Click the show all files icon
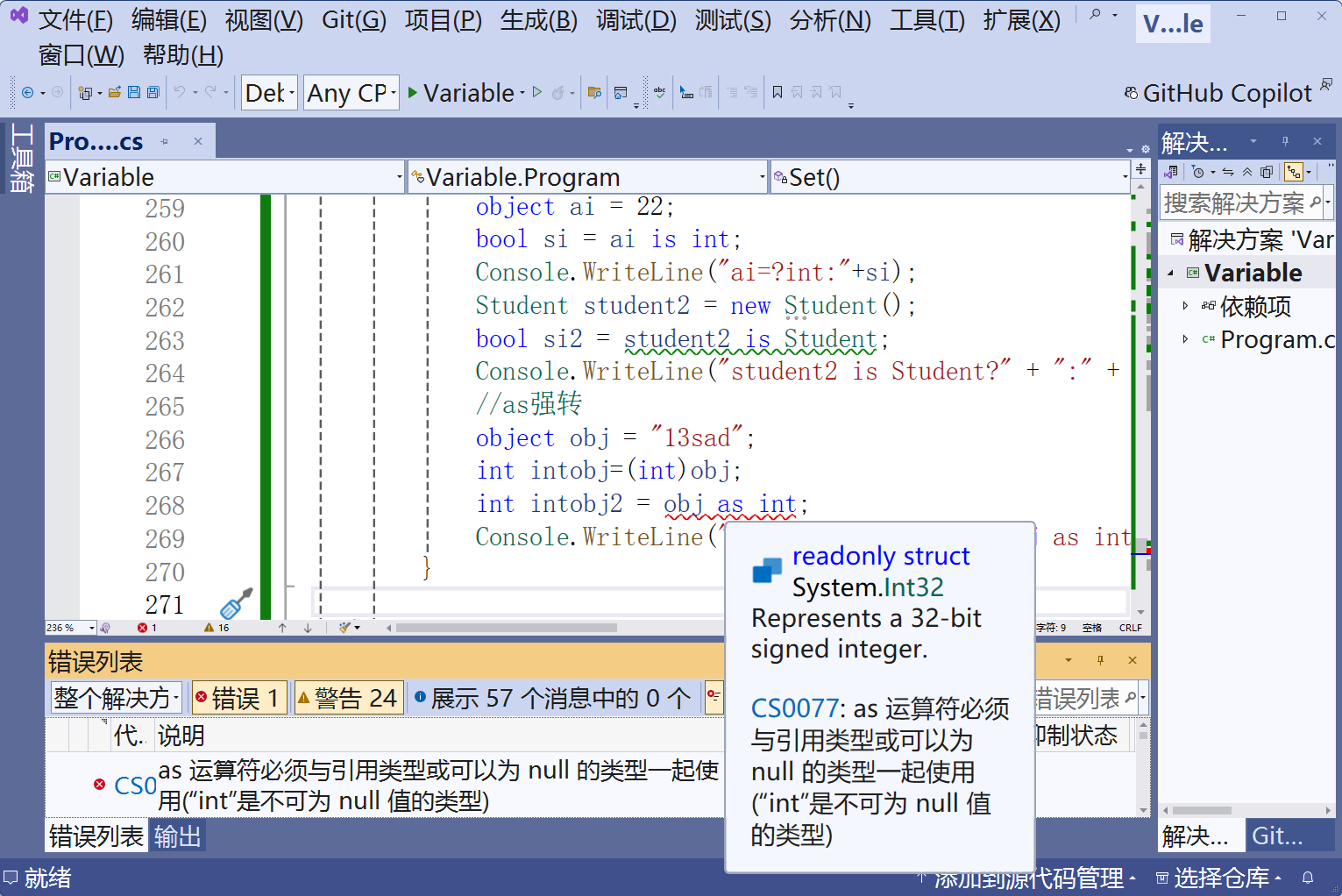The width and height of the screenshot is (1342, 896). coord(1267,172)
